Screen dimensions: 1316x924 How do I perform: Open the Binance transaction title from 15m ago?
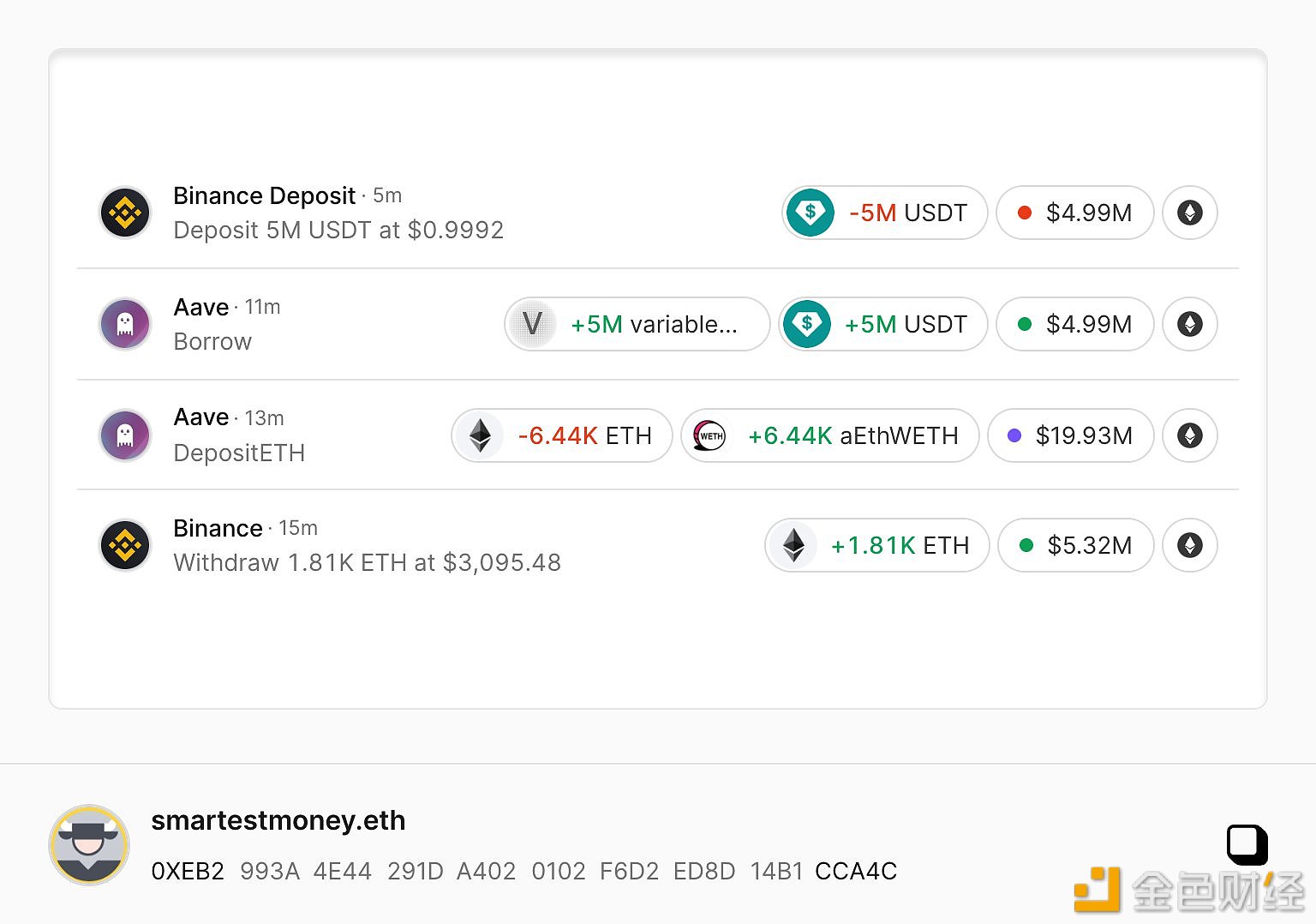click(x=218, y=528)
